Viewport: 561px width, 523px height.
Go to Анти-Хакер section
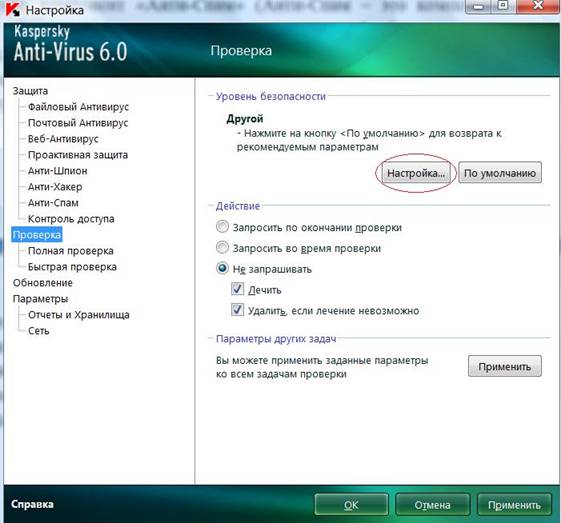pos(55,187)
